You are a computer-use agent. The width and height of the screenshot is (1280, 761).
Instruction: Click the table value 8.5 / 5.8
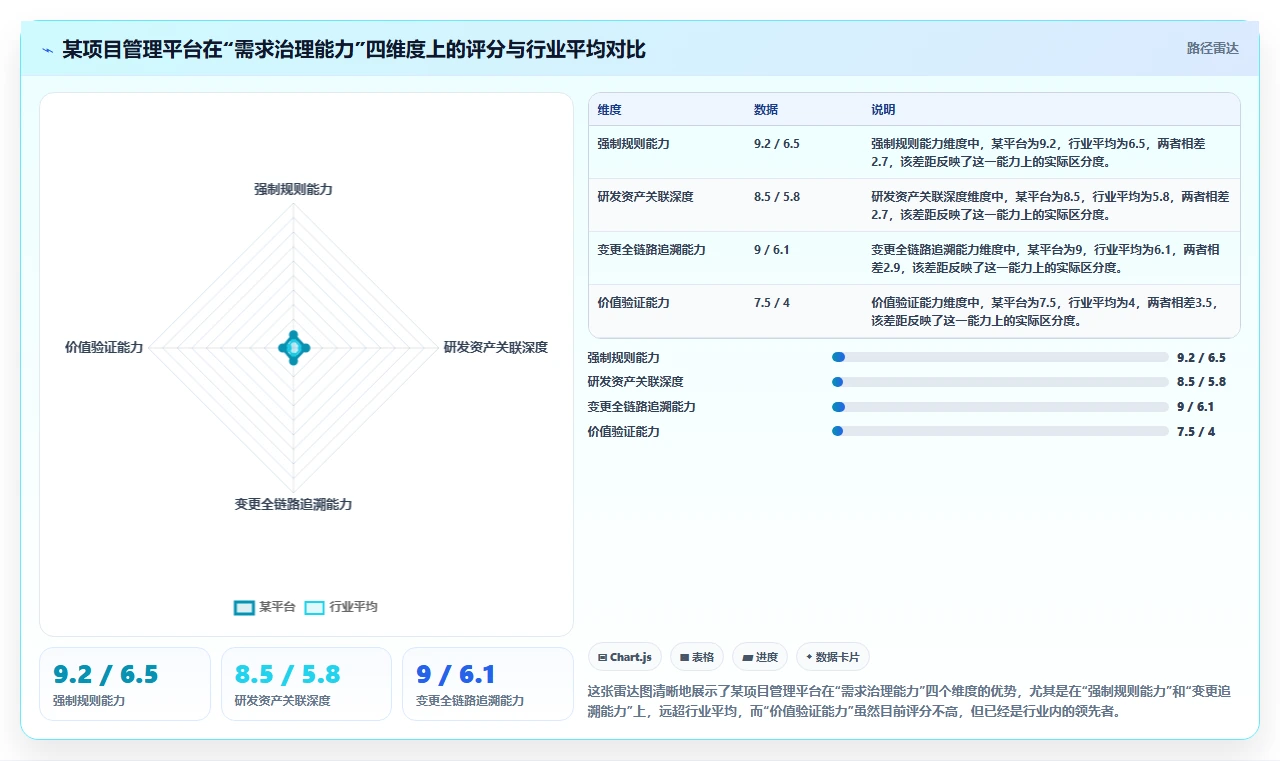coord(777,197)
